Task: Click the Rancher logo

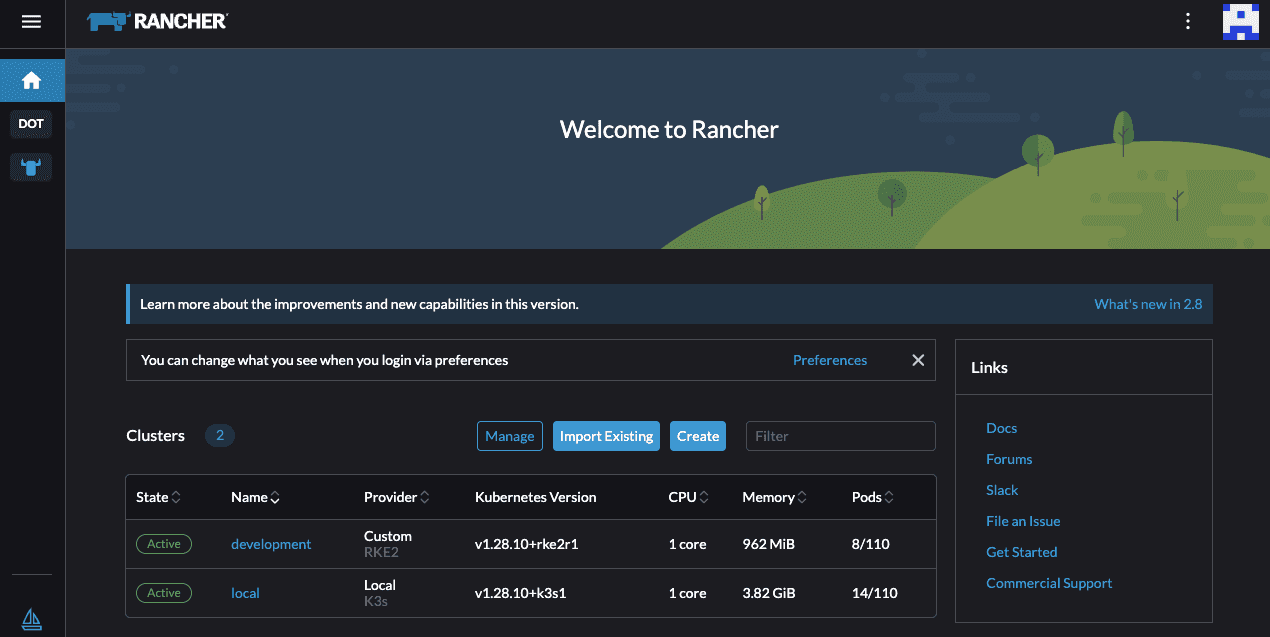Action: [157, 21]
